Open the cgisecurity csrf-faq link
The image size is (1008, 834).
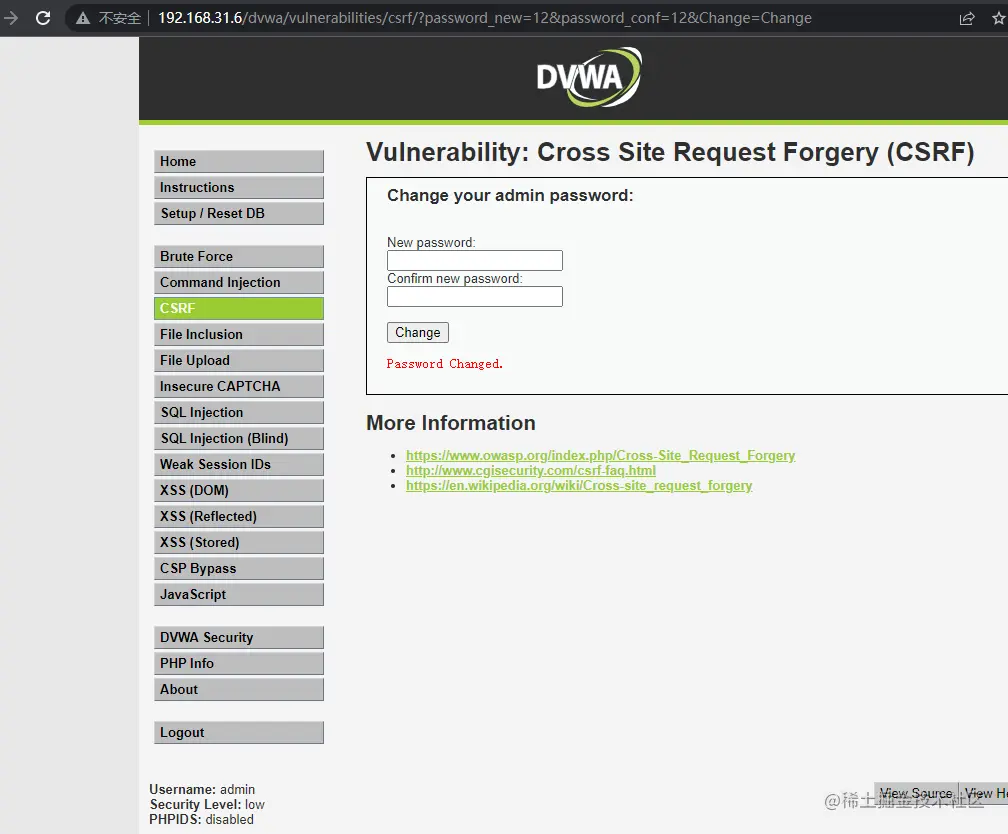pos(531,470)
